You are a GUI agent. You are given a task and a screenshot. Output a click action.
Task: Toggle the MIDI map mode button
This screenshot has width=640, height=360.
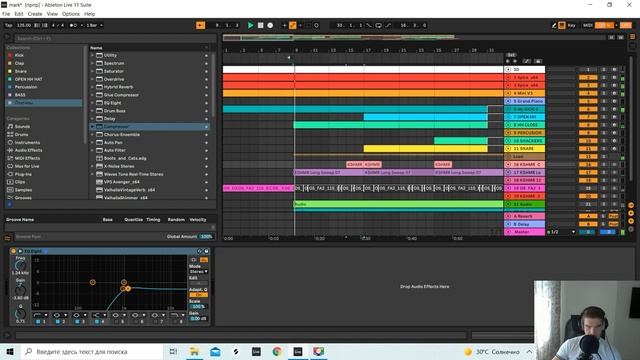pyautogui.click(x=588, y=25)
